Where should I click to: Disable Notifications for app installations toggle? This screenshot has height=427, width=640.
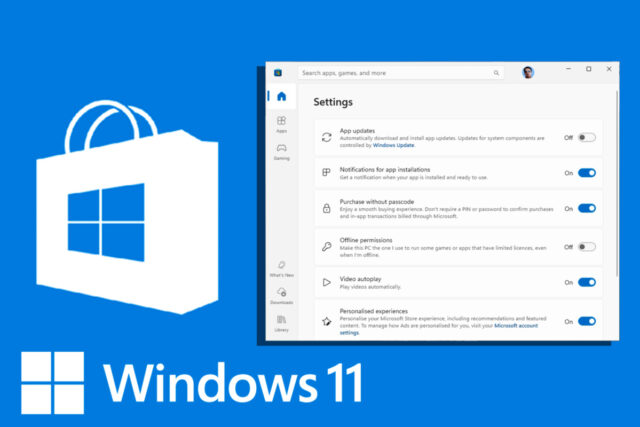point(587,173)
